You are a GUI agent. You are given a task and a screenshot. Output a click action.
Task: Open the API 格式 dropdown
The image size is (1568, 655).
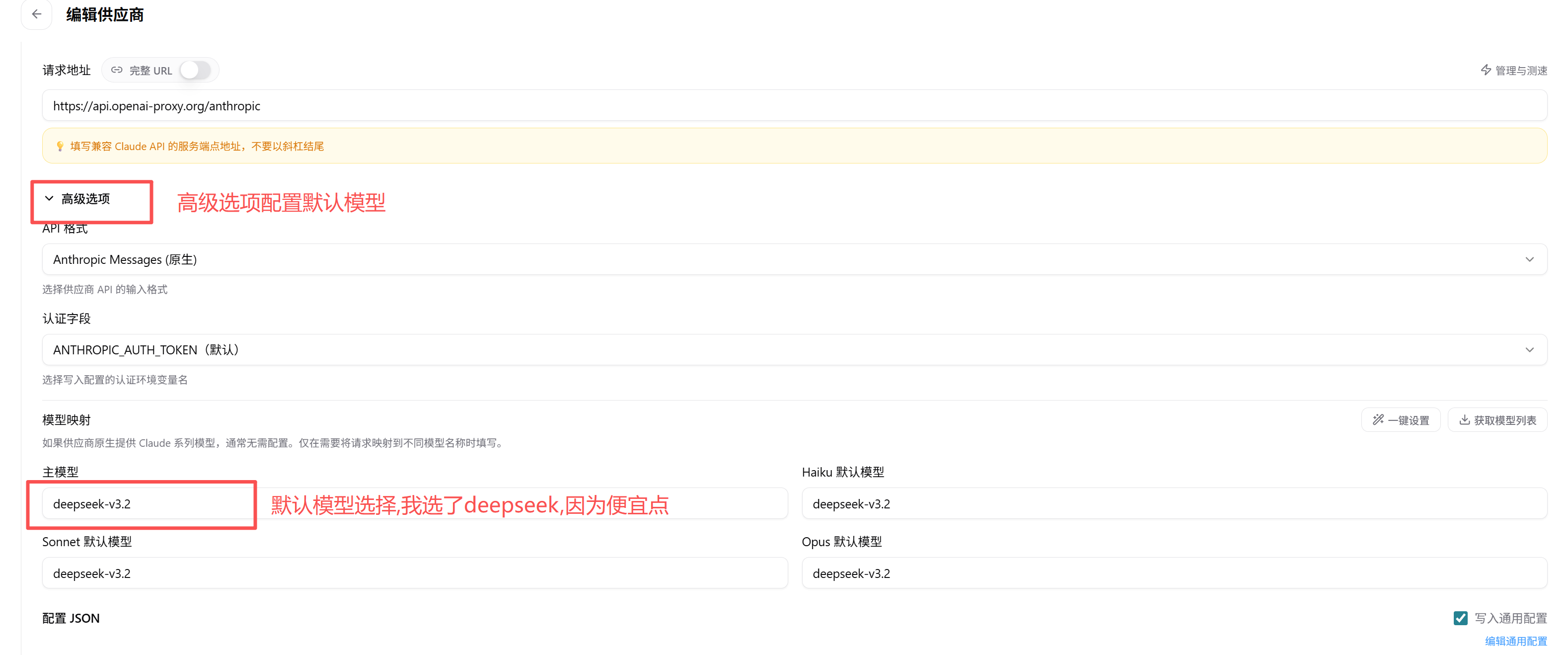(x=794, y=259)
